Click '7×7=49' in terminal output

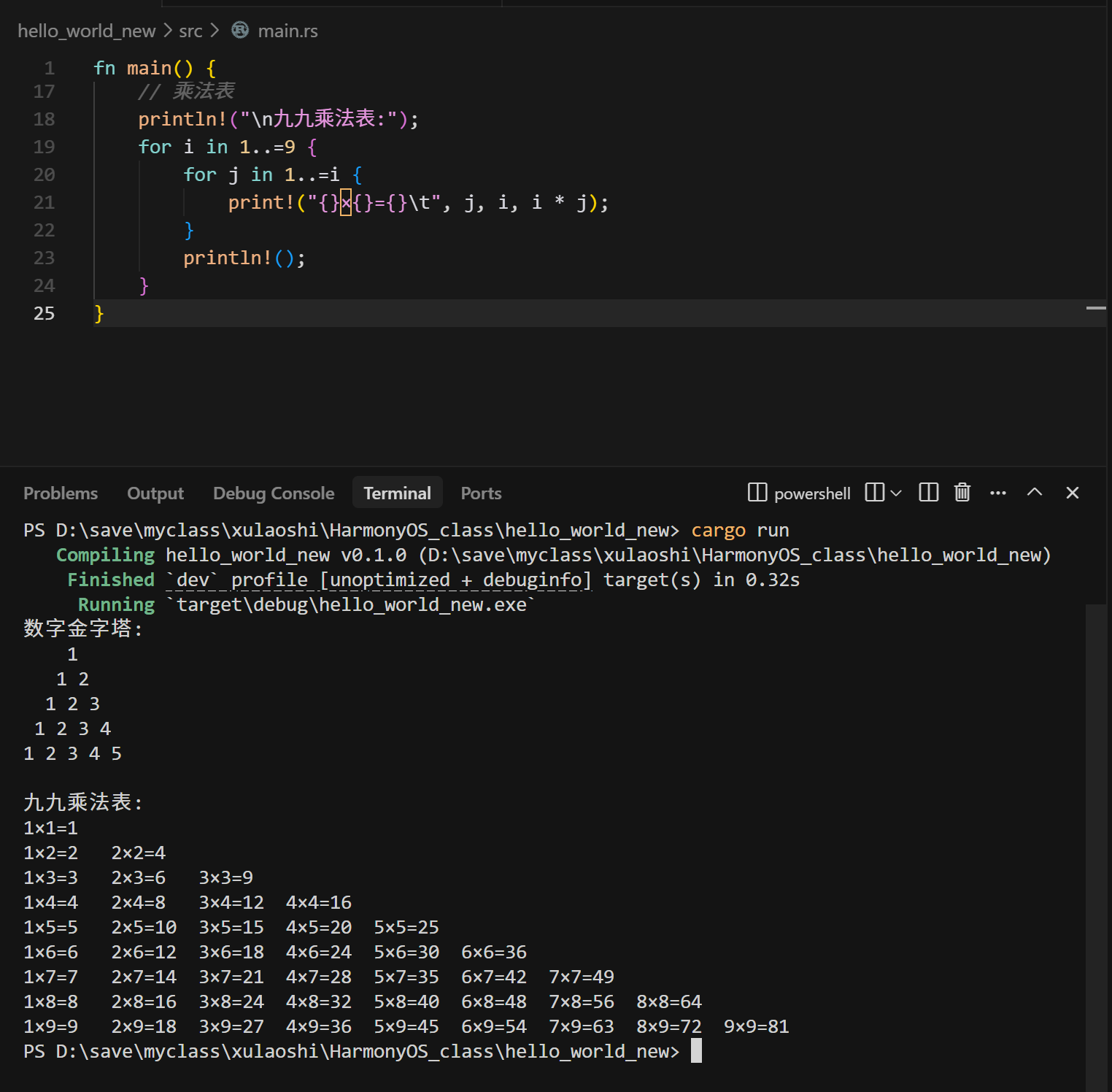coord(581,977)
